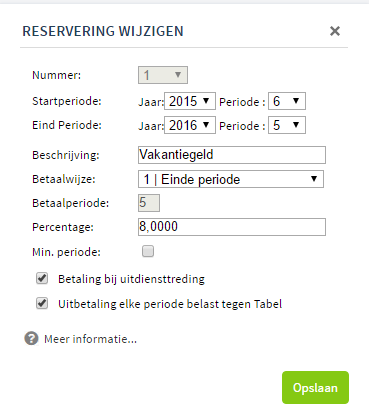Open the Startperiode Jaar 2015 dropdown
This screenshot has height=419, width=369.
[x=190, y=101]
